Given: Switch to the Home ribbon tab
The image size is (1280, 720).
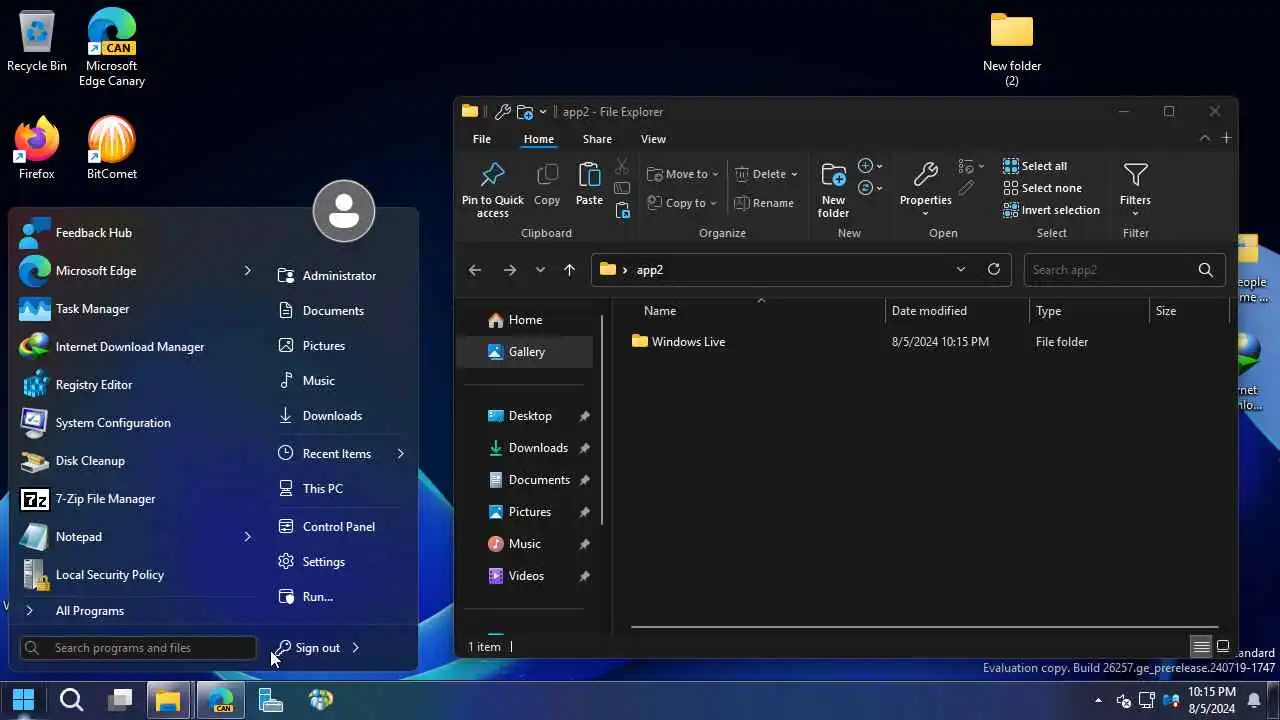Looking at the screenshot, I should point(538,139).
